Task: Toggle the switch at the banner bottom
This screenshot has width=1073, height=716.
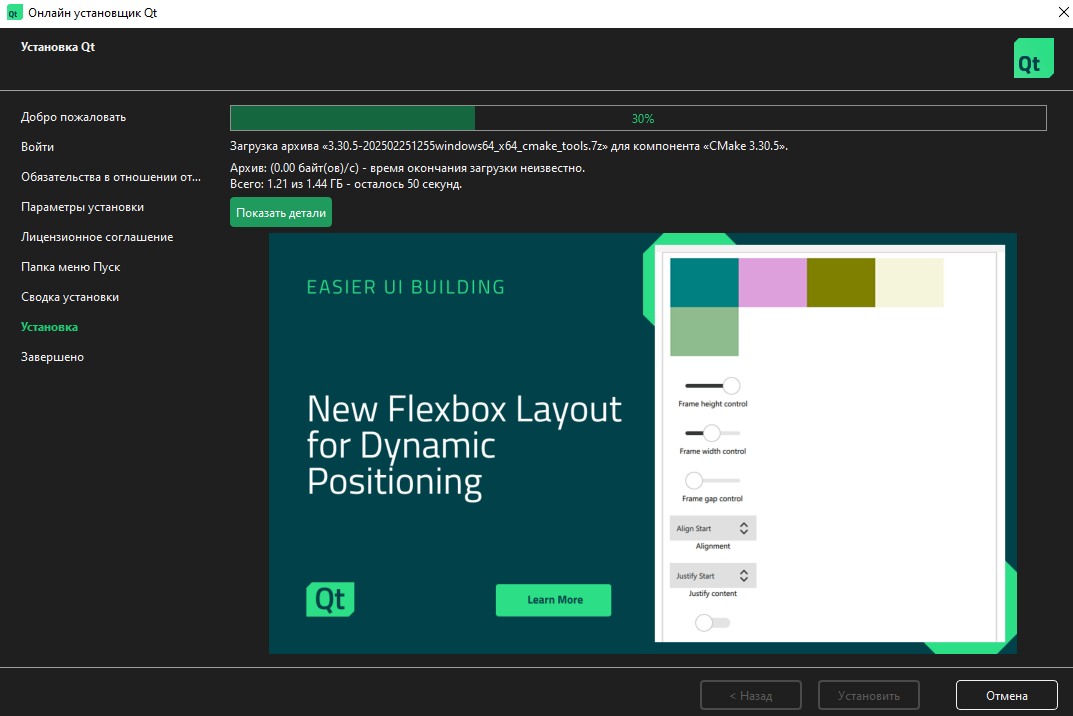Action: click(711, 623)
